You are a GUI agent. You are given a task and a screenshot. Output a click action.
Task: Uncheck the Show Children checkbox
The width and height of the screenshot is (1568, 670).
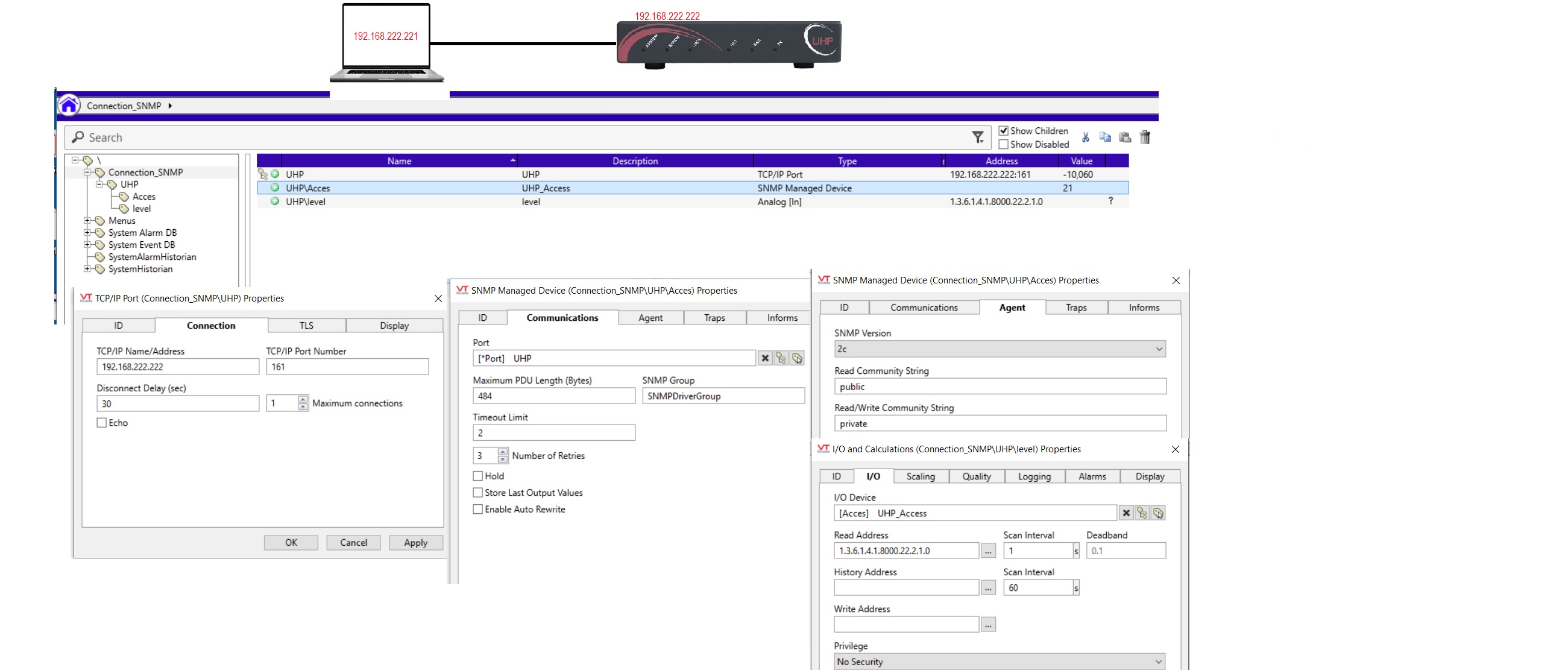[1004, 131]
